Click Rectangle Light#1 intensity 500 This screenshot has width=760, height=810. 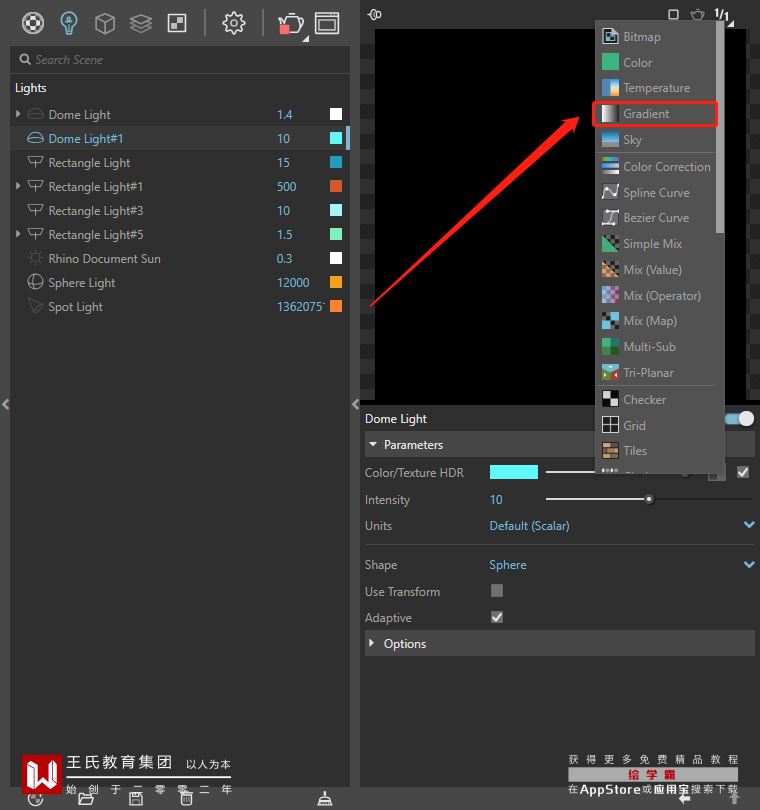(x=287, y=186)
